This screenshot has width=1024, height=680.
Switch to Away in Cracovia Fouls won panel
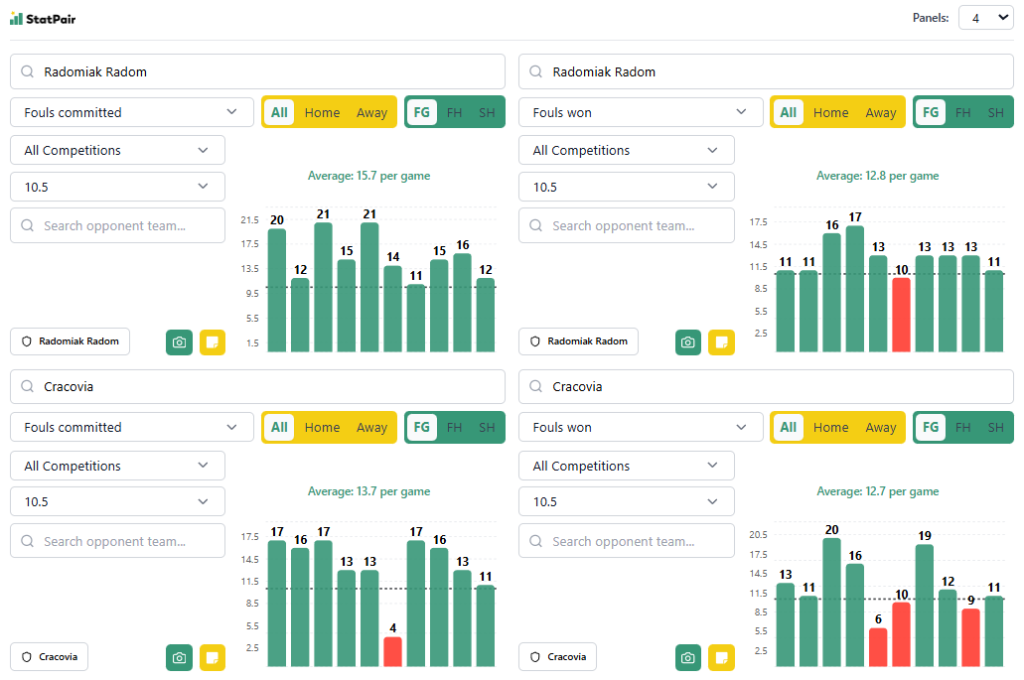pyautogui.click(x=880, y=428)
